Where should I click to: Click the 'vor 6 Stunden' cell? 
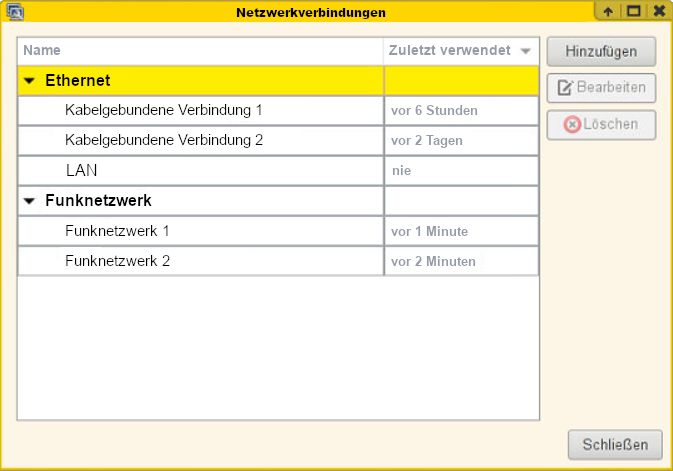pos(434,110)
